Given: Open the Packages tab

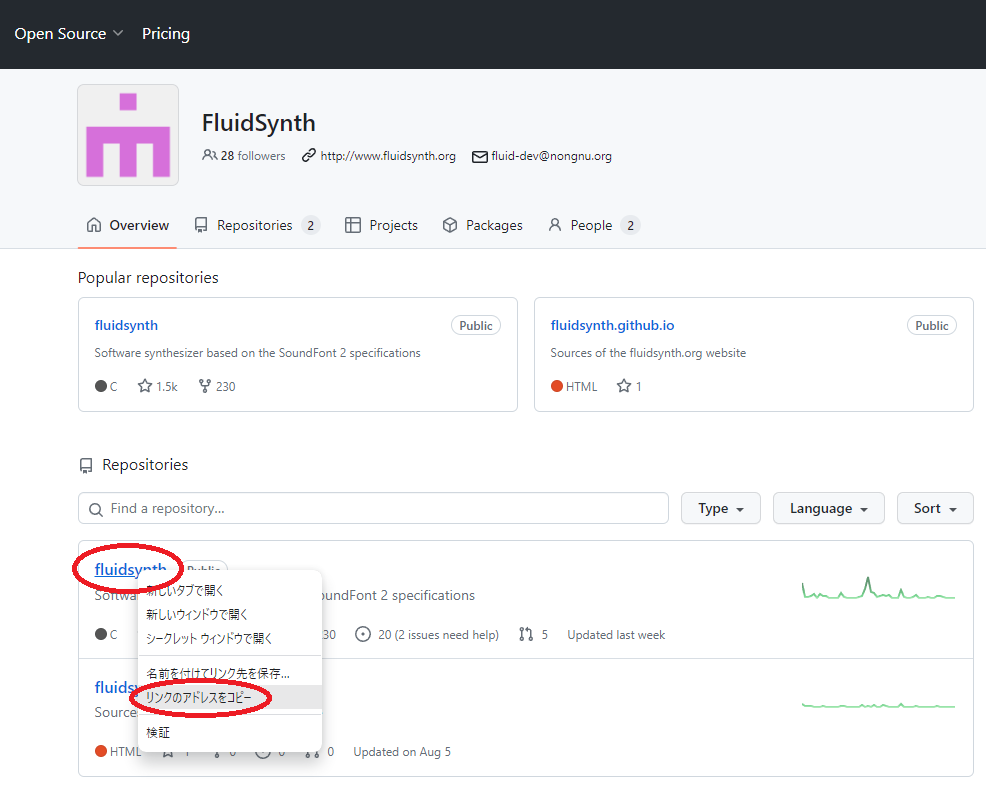Looking at the screenshot, I should tap(482, 225).
